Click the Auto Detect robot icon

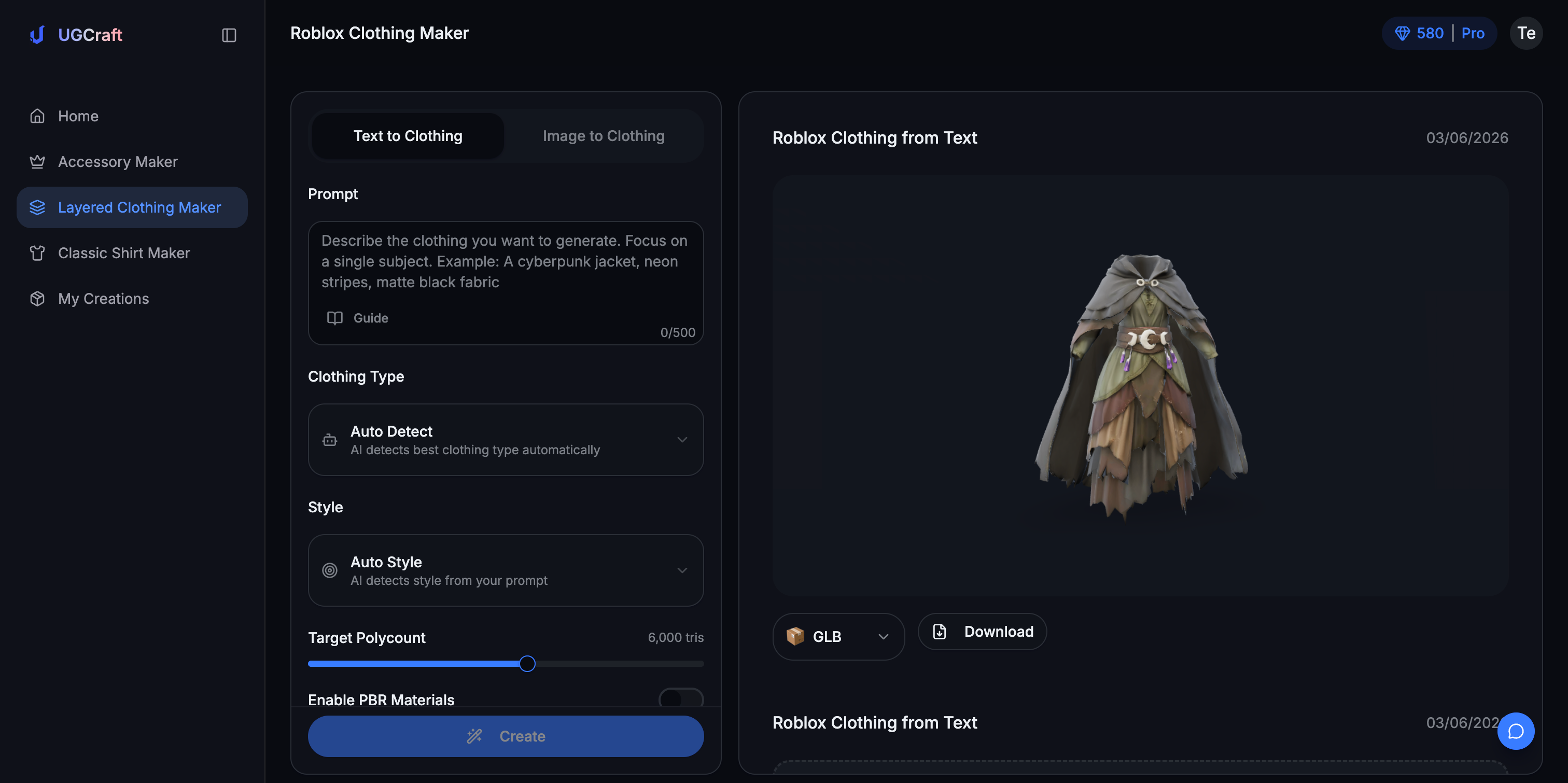330,440
